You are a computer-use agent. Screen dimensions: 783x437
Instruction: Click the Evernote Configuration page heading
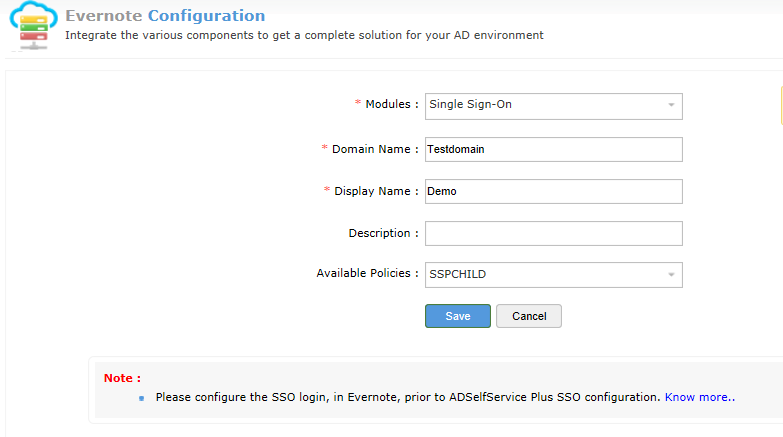[x=165, y=16]
